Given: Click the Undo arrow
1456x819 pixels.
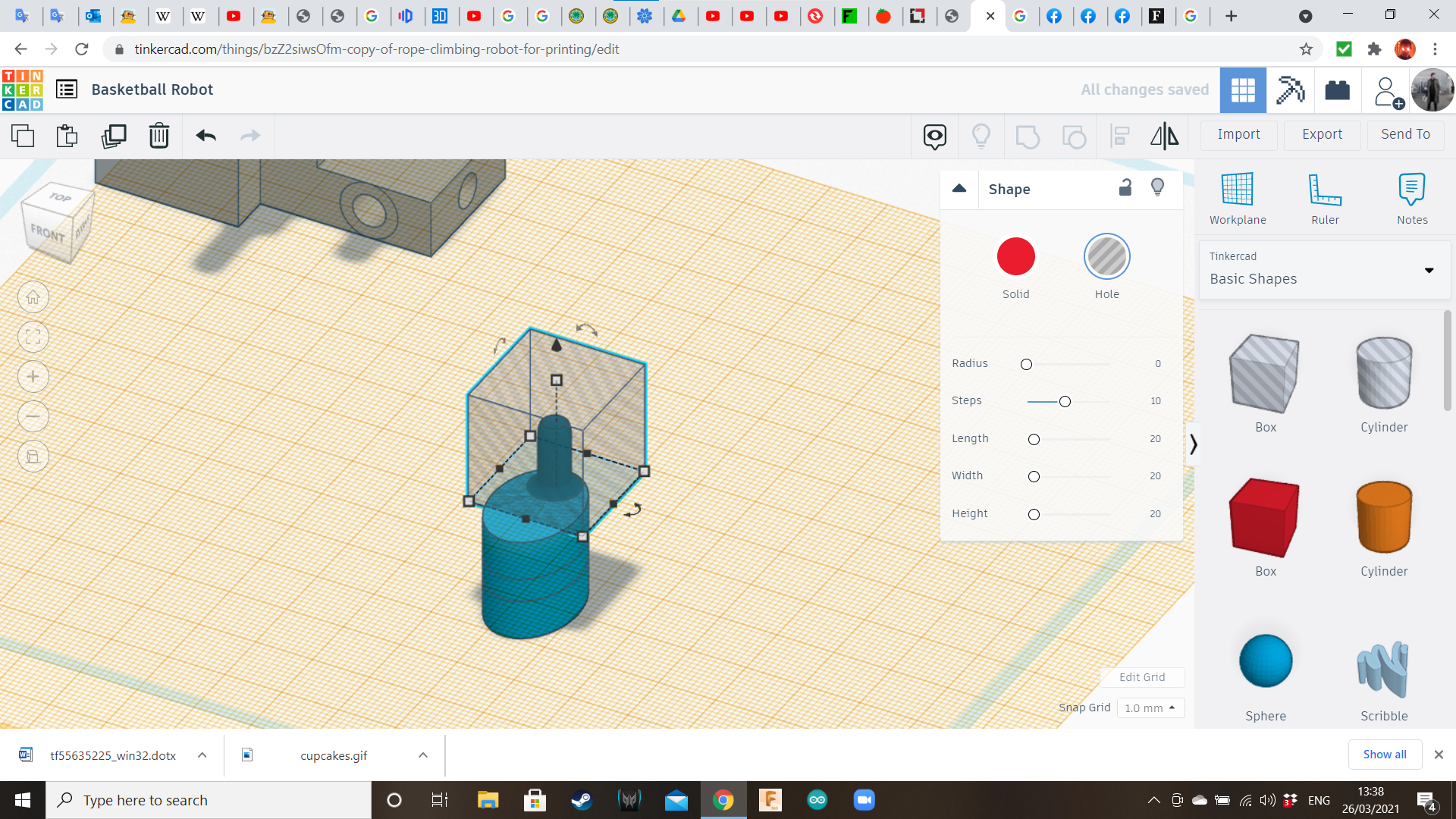Looking at the screenshot, I should pyautogui.click(x=206, y=136).
